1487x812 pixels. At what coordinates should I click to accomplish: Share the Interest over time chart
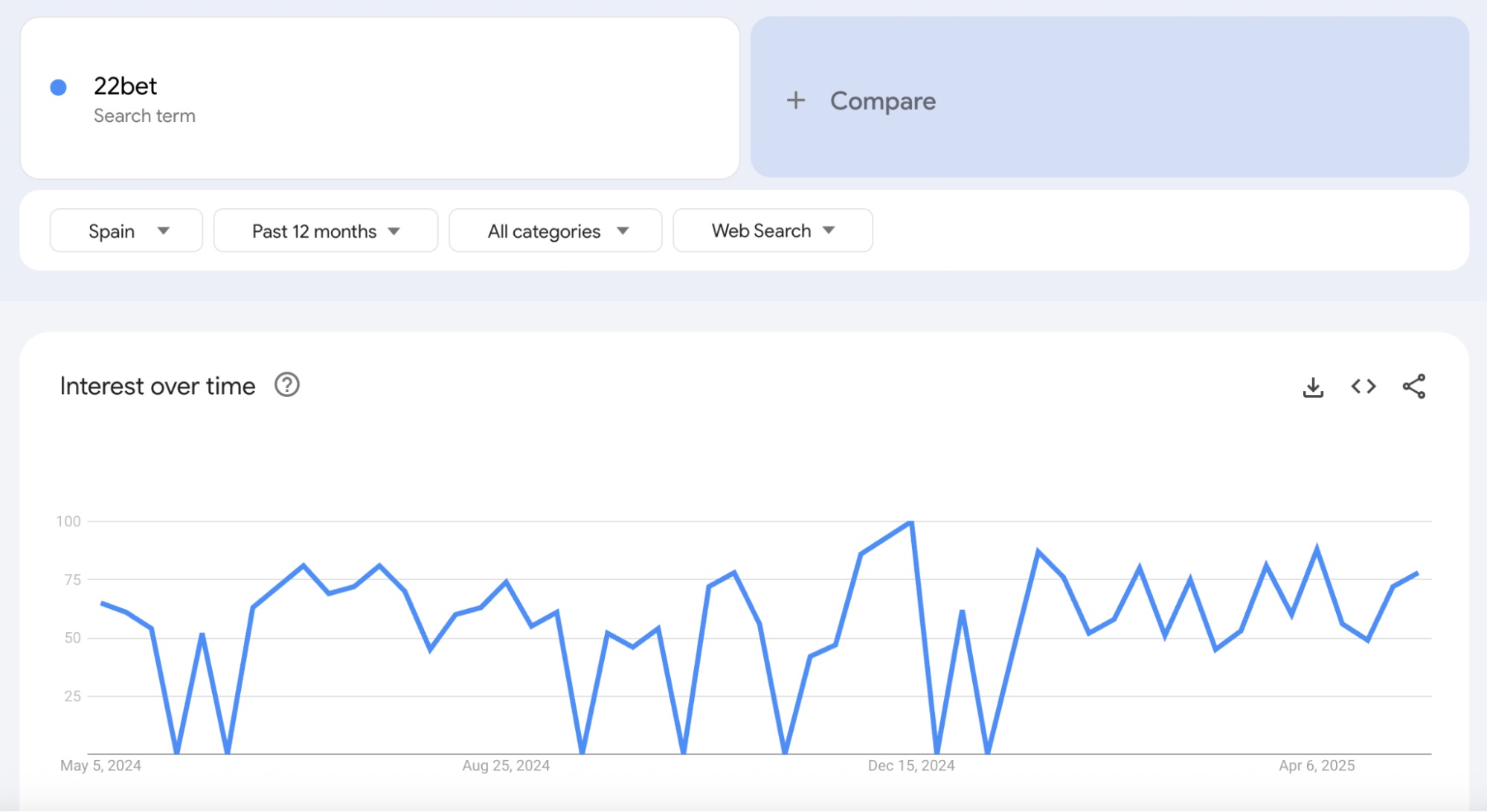coord(1413,387)
